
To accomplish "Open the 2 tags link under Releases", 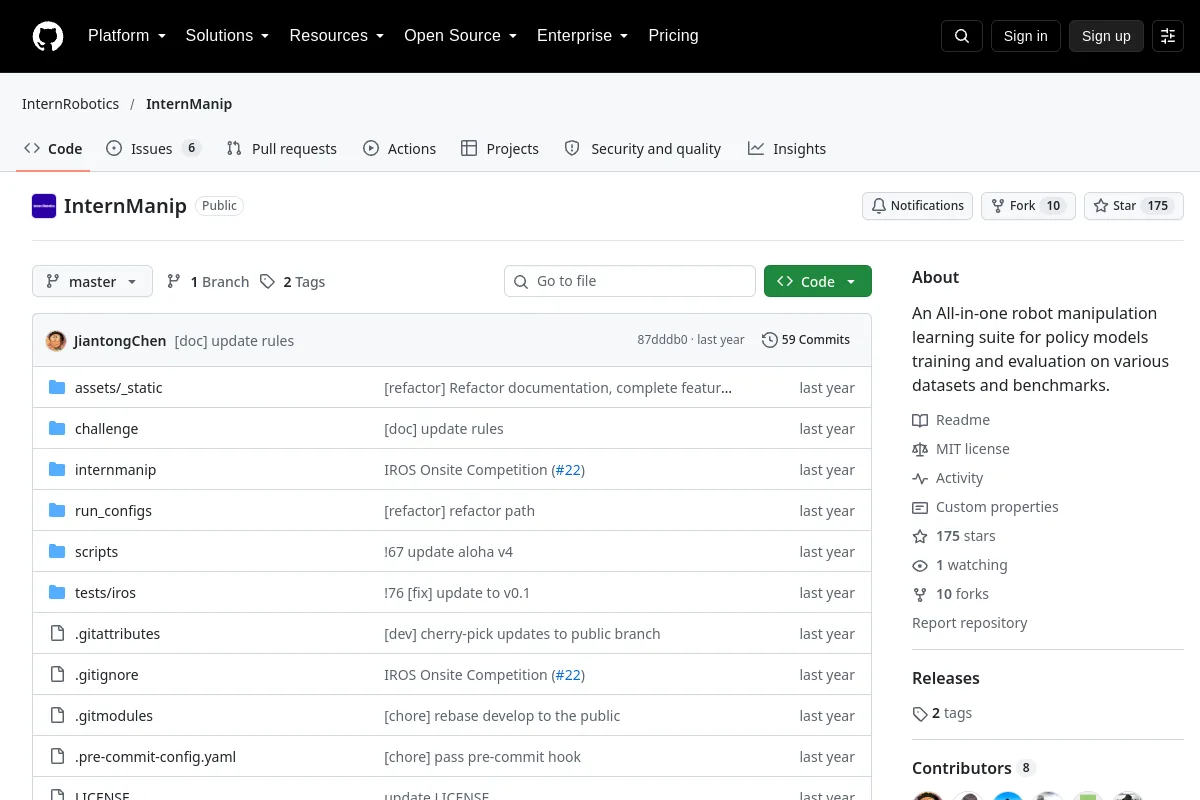I will click(942, 713).
